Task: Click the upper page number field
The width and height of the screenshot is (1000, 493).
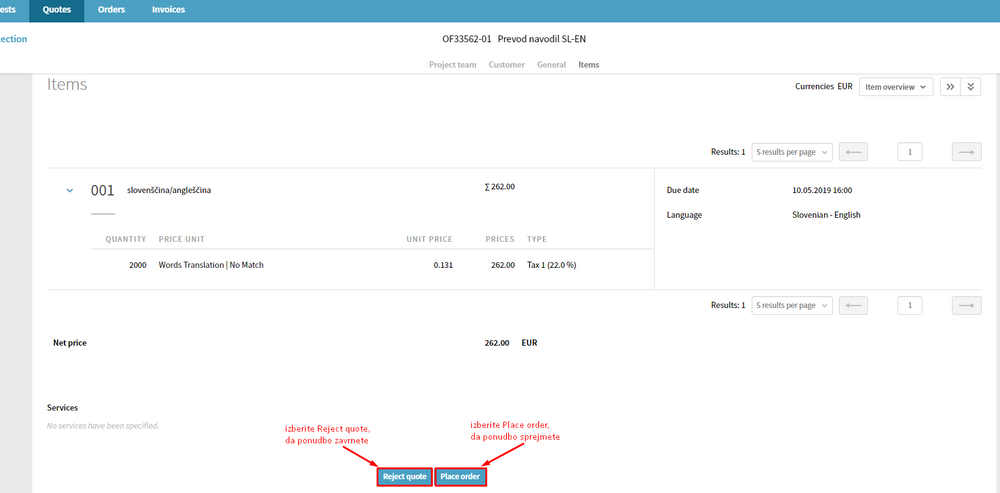Action: click(x=909, y=152)
